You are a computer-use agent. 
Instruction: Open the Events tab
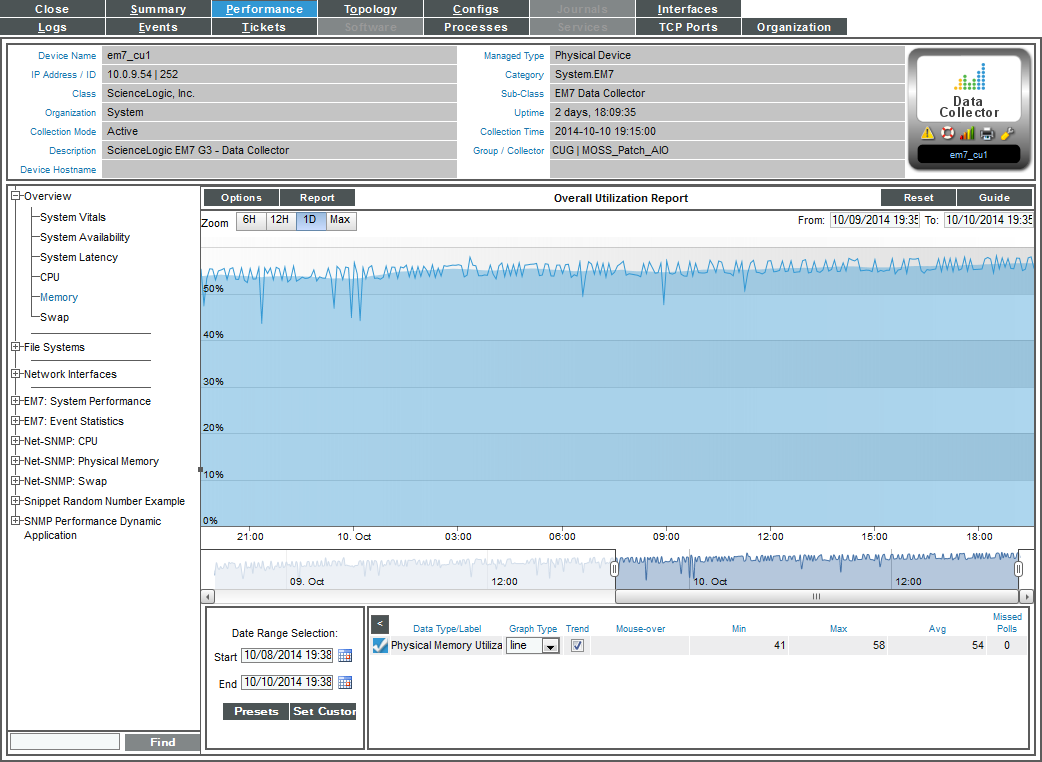158,27
